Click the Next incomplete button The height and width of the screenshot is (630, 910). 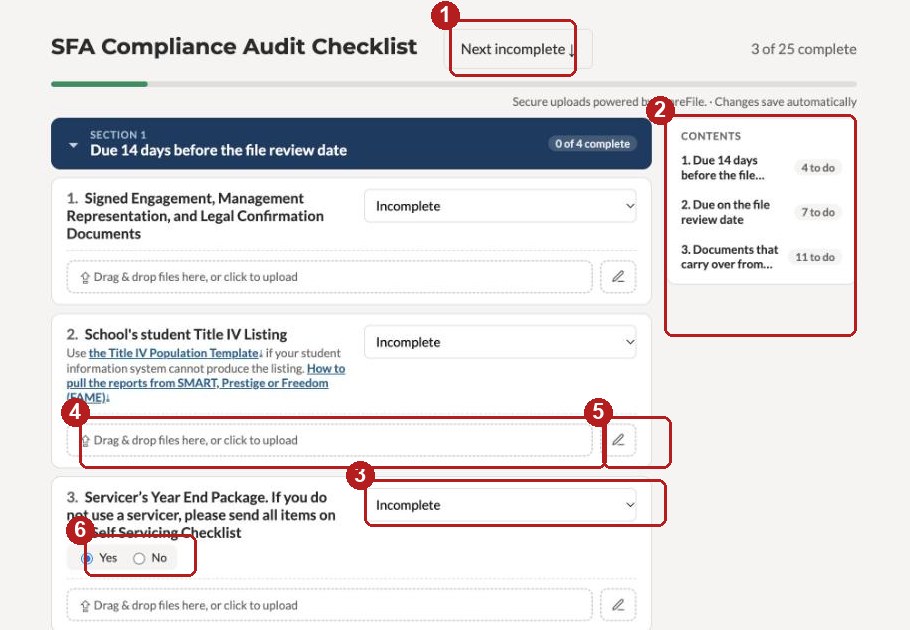click(518, 49)
